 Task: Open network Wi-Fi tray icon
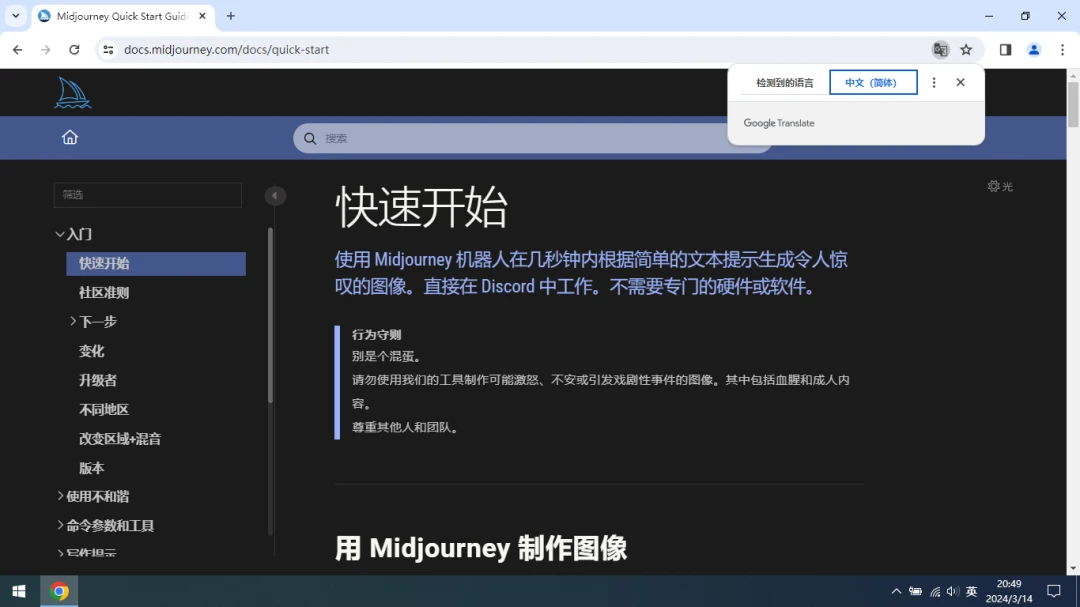(x=935, y=591)
